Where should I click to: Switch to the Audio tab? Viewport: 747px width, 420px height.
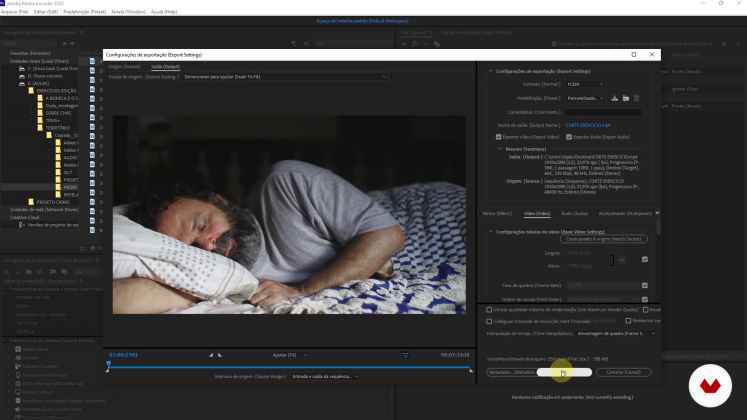pyautogui.click(x=574, y=213)
